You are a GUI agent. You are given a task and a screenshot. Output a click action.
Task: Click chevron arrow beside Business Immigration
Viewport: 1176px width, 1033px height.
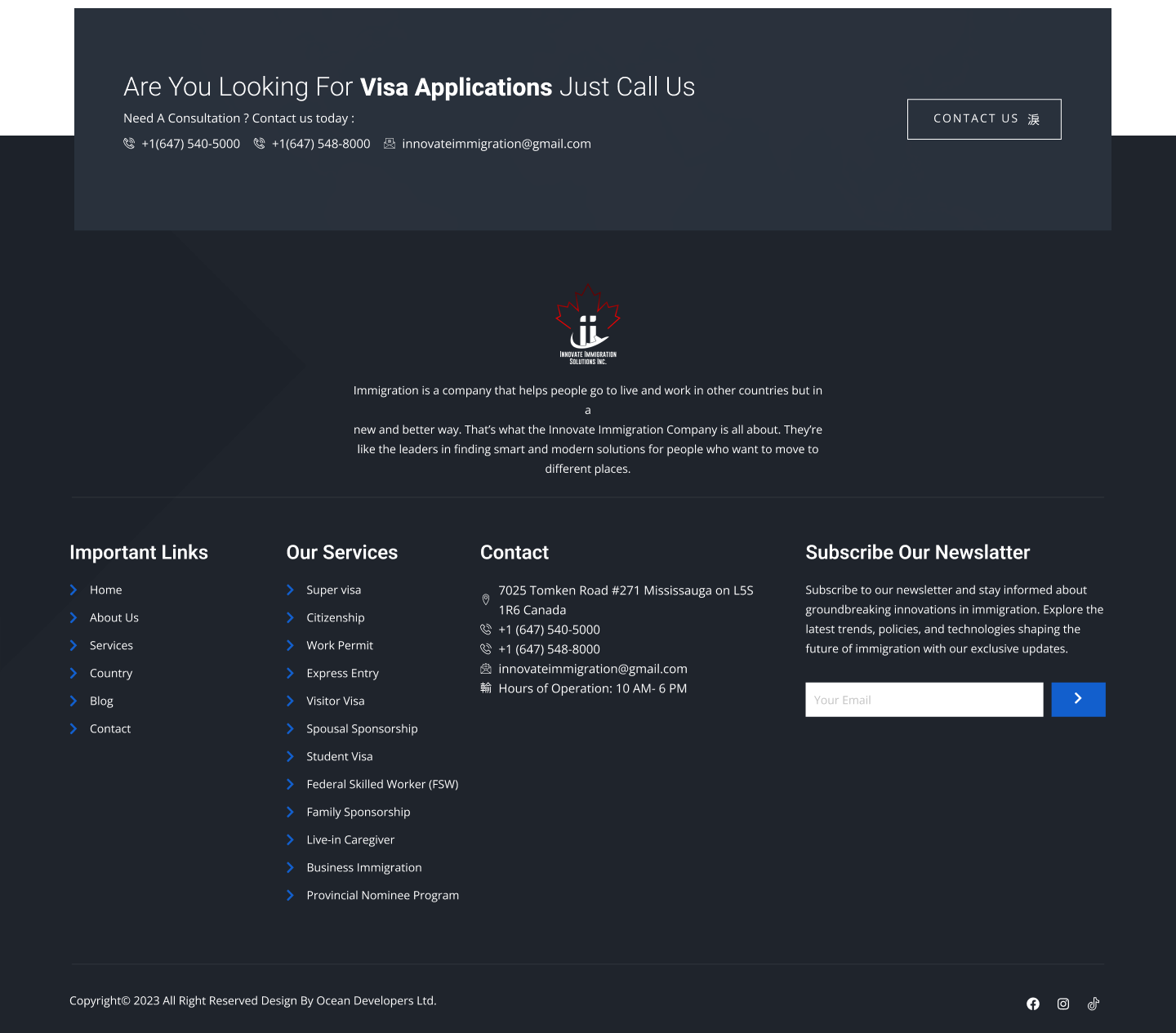[x=290, y=867]
